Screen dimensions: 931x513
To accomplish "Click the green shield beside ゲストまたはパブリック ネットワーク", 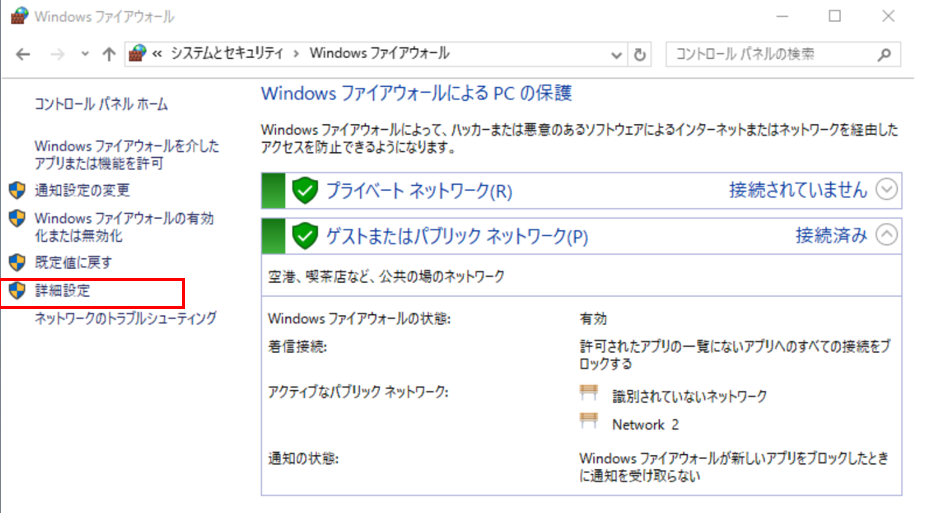I will tap(304, 236).
